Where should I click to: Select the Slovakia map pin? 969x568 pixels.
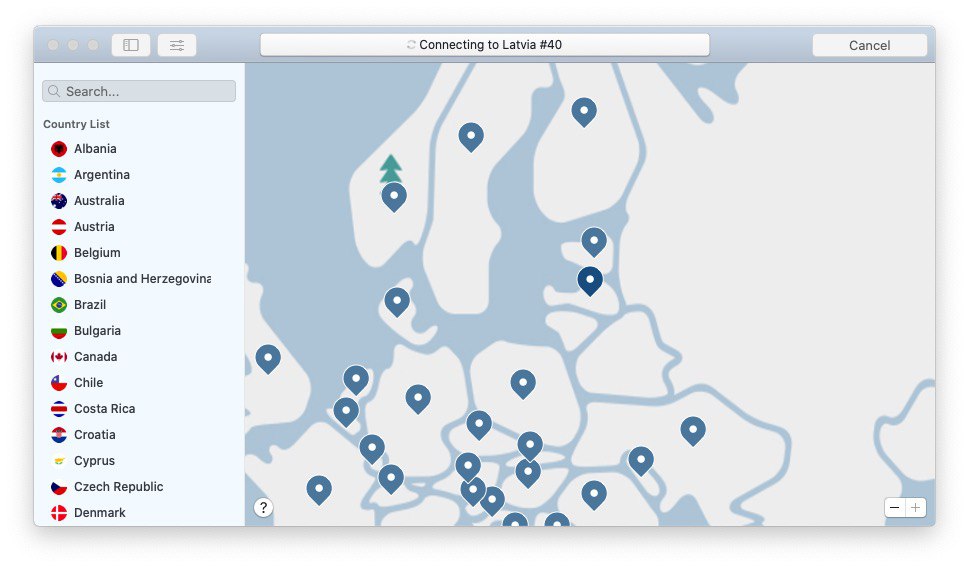530,446
